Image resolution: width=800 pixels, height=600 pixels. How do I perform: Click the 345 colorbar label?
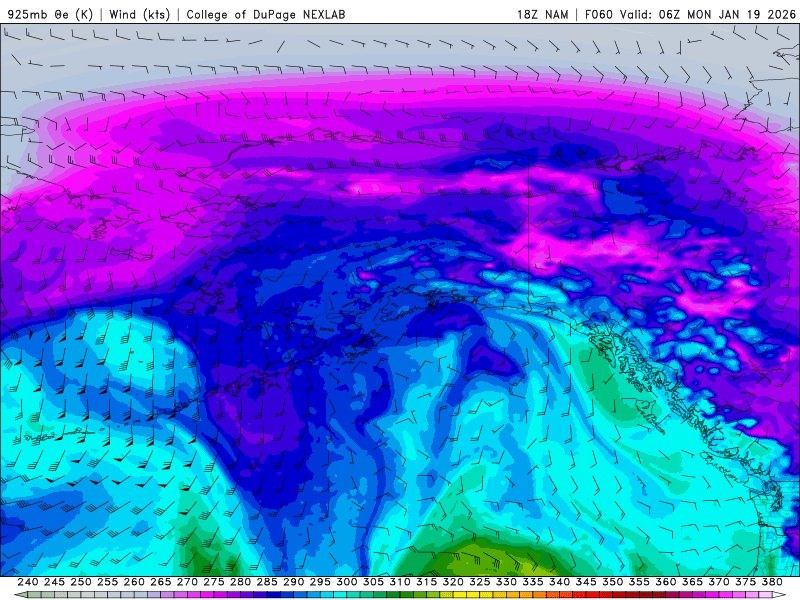586,582
